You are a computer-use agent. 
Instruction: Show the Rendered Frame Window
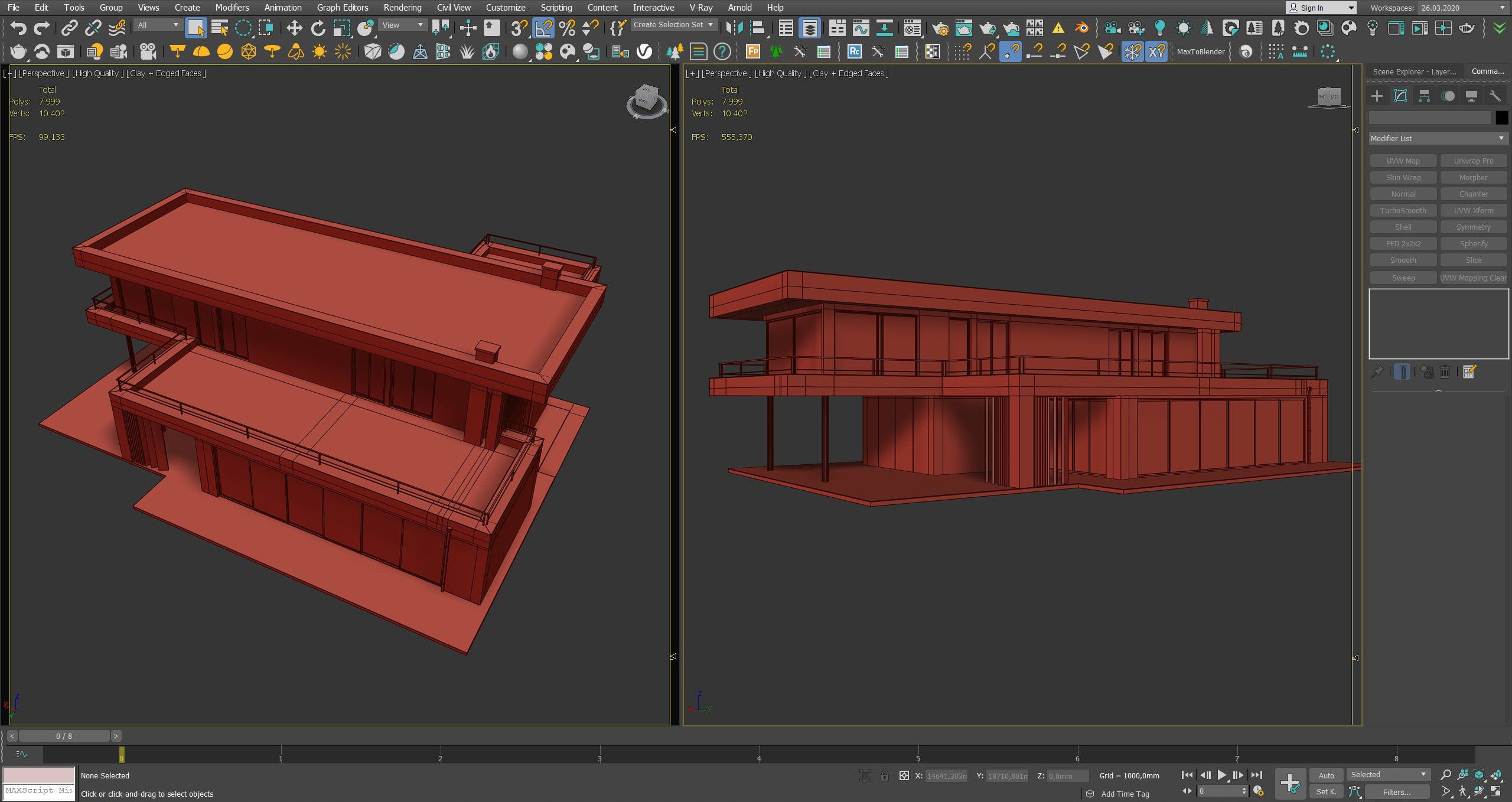[x=963, y=28]
